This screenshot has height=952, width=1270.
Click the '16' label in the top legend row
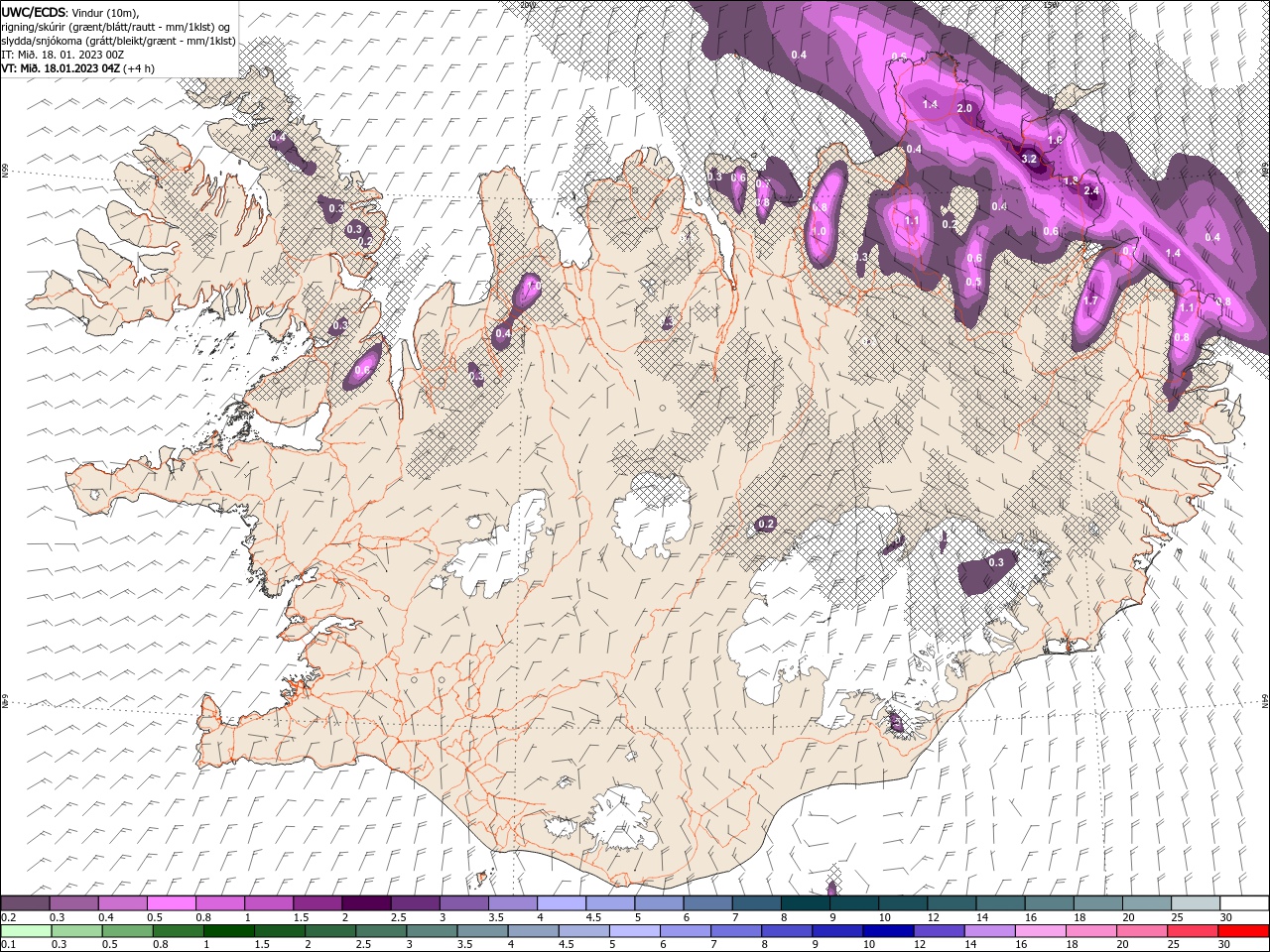pyautogui.click(x=1032, y=917)
